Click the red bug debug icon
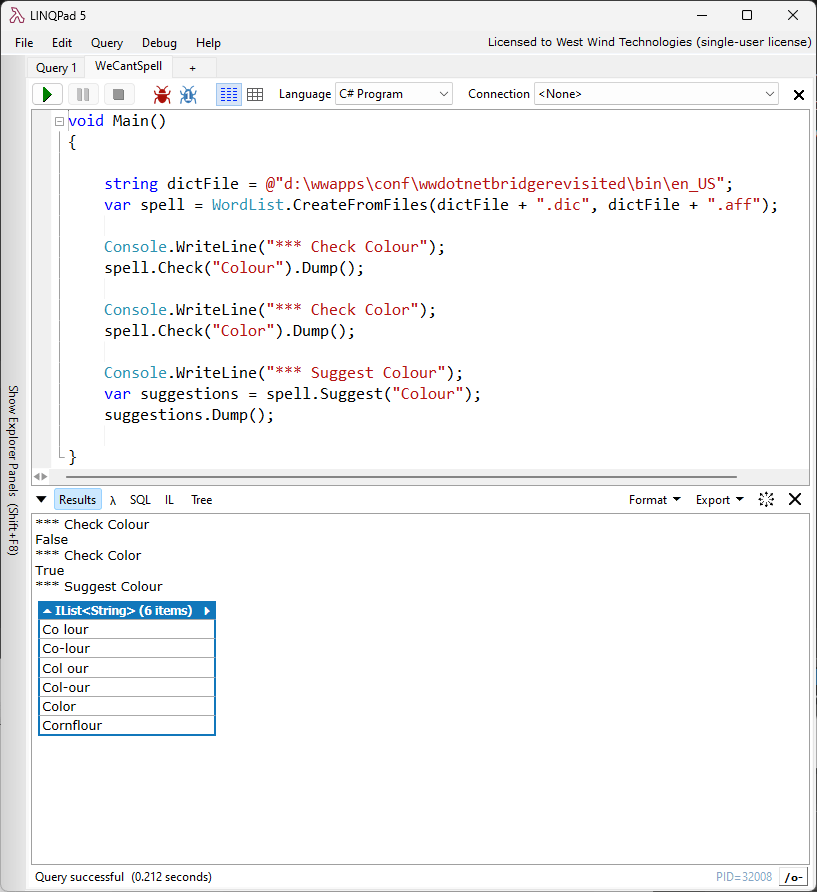Image resolution: width=817 pixels, height=892 pixels. click(x=162, y=94)
